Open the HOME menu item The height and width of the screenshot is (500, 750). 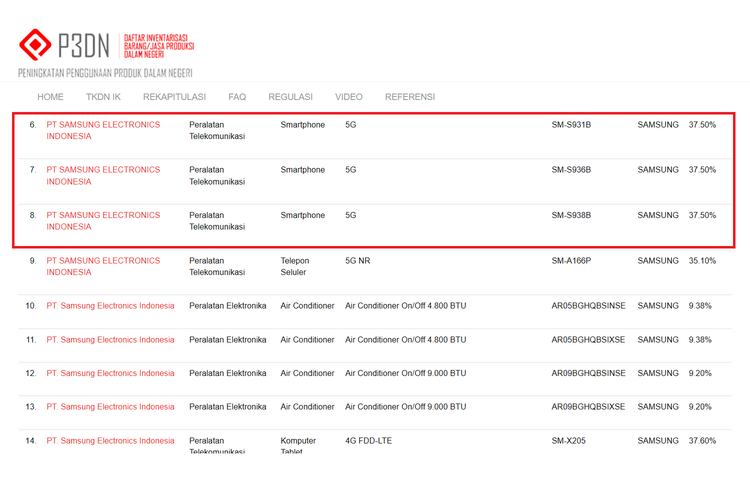(50, 97)
